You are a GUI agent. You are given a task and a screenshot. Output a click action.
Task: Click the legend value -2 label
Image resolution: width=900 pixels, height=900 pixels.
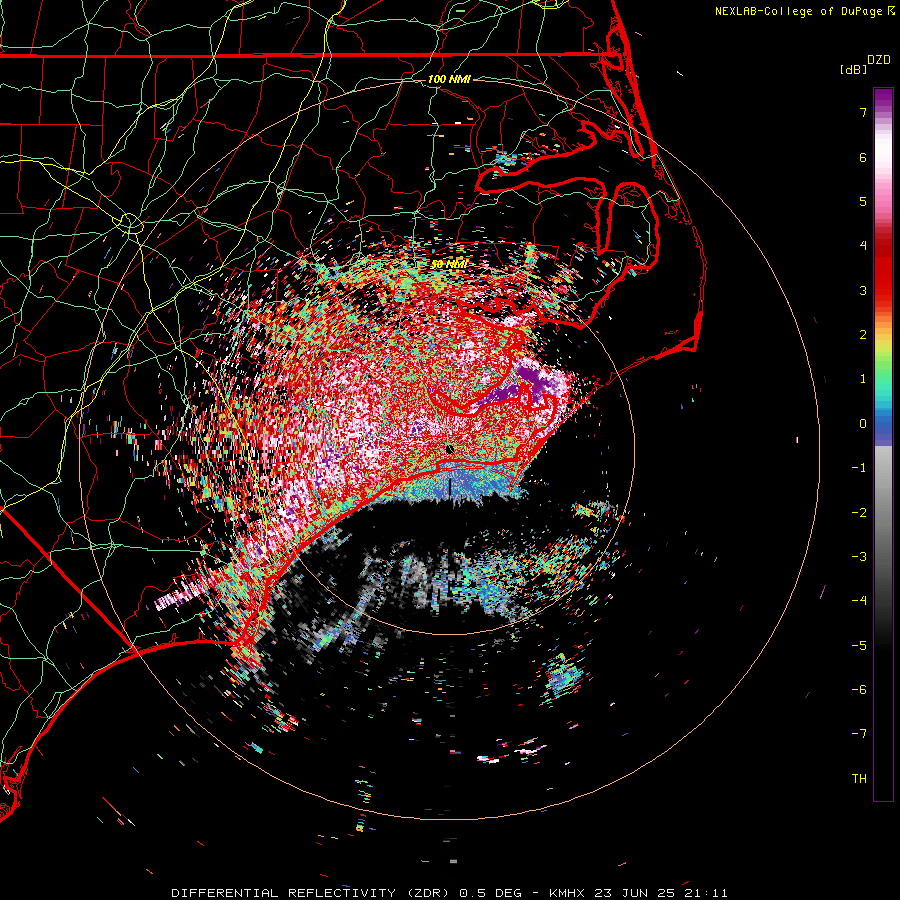pyautogui.click(x=859, y=513)
